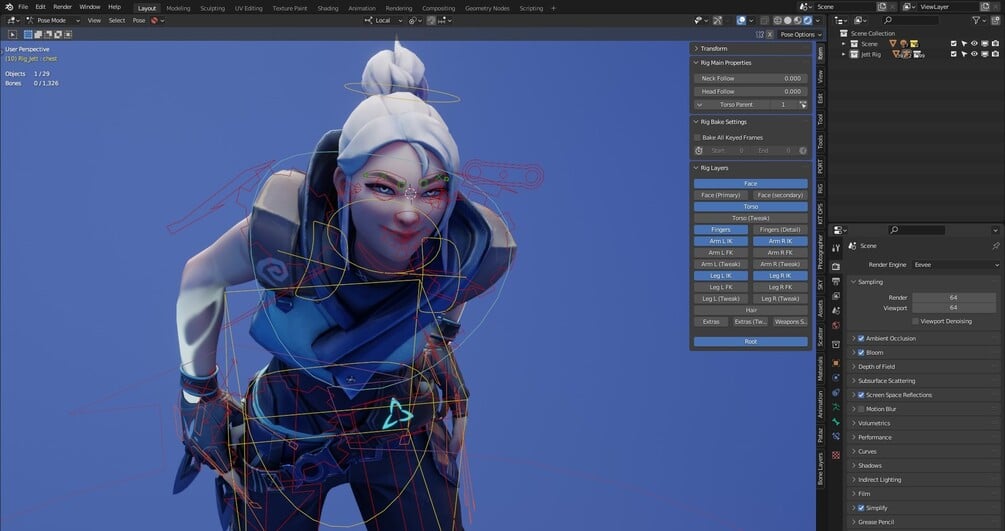Click the new collection icon in Outliner header

coord(995,21)
